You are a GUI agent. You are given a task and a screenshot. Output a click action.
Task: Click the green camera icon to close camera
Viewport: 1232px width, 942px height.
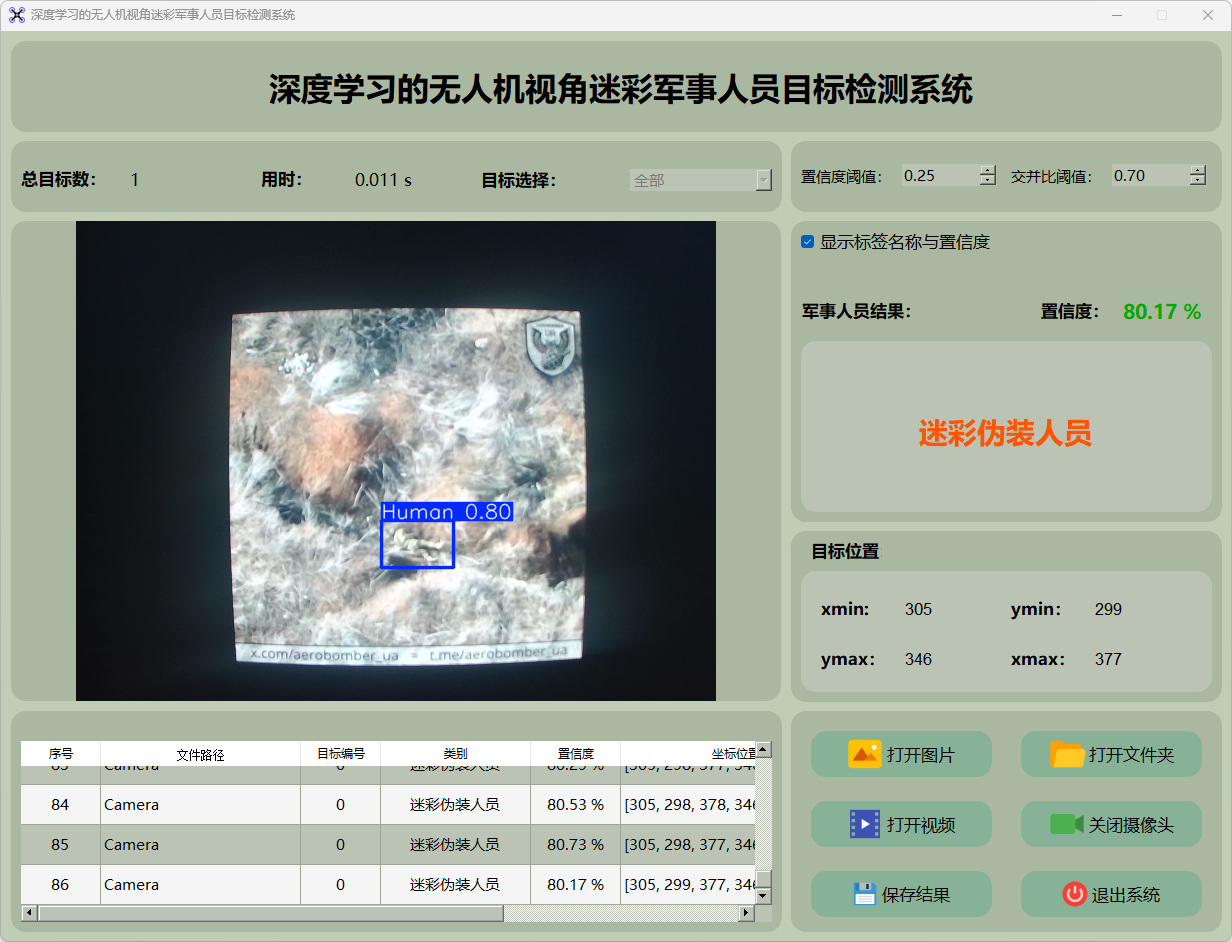[x=1066, y=824]
